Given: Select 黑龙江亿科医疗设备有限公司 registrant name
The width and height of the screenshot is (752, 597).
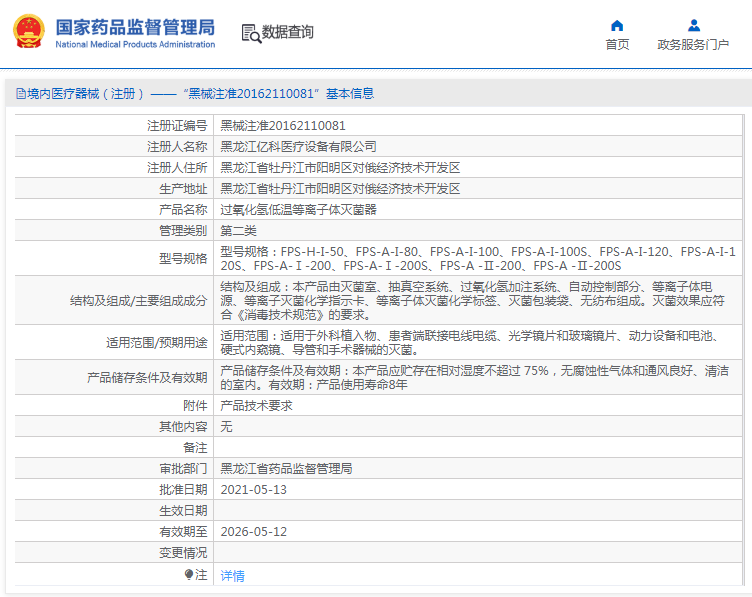Looking at the screenshot, I should (298, 147).
